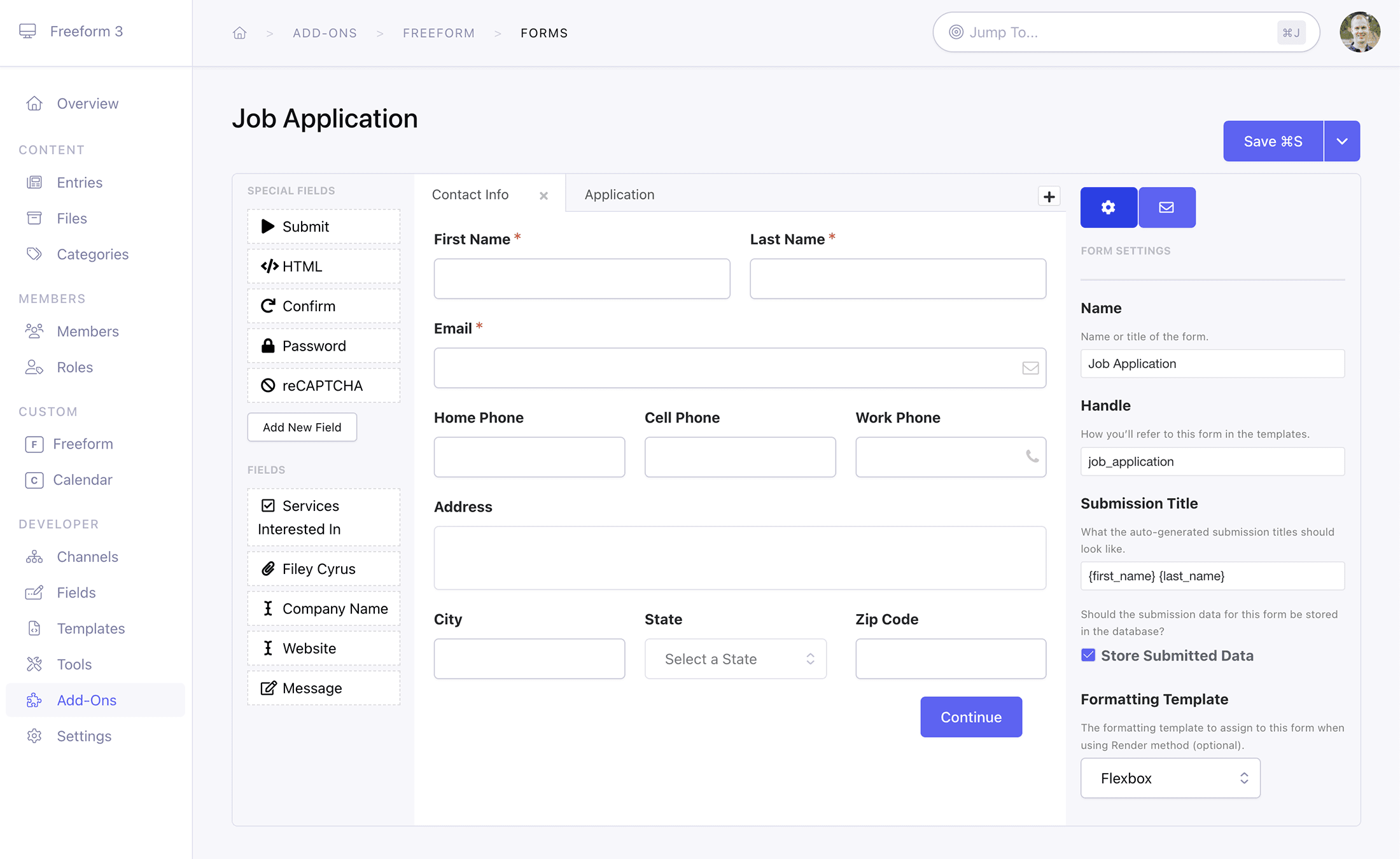Click the reCAPTCHA special field icon
Screen dimensions: 1400x859
[x=267, y=385]
